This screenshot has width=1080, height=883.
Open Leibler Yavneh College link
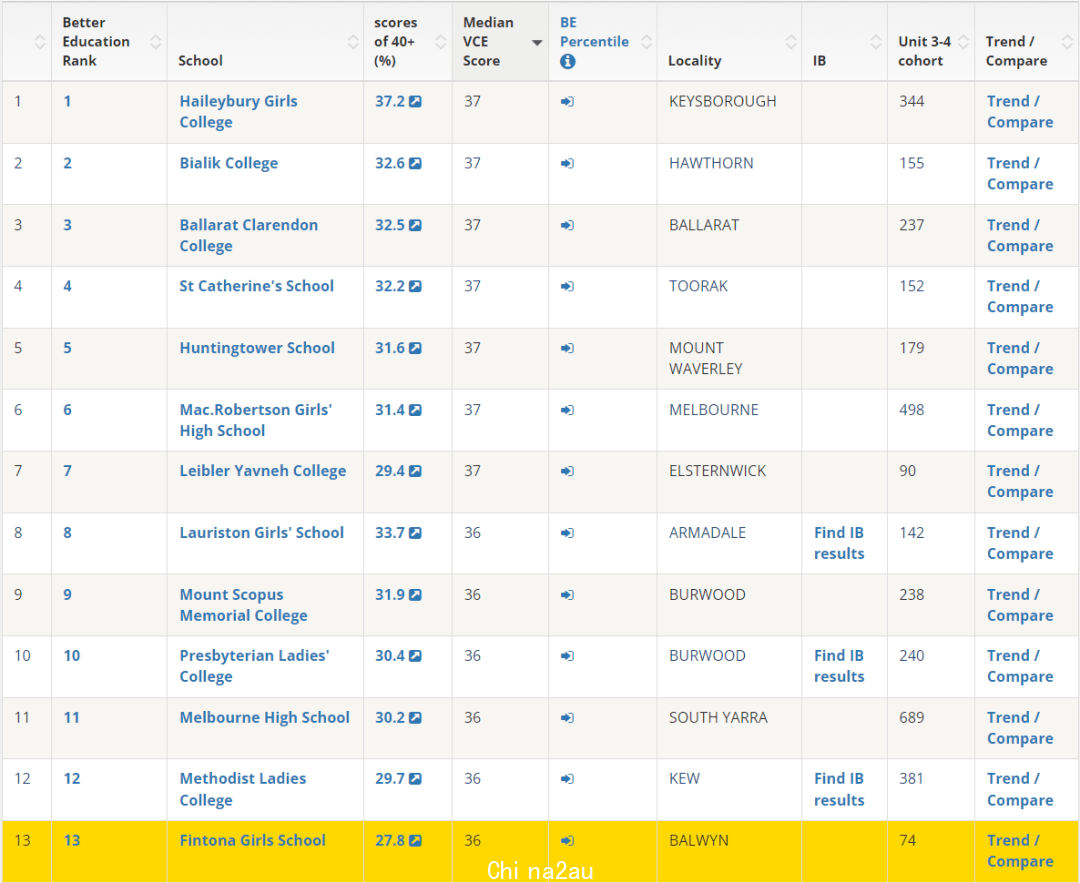point(262,471)
